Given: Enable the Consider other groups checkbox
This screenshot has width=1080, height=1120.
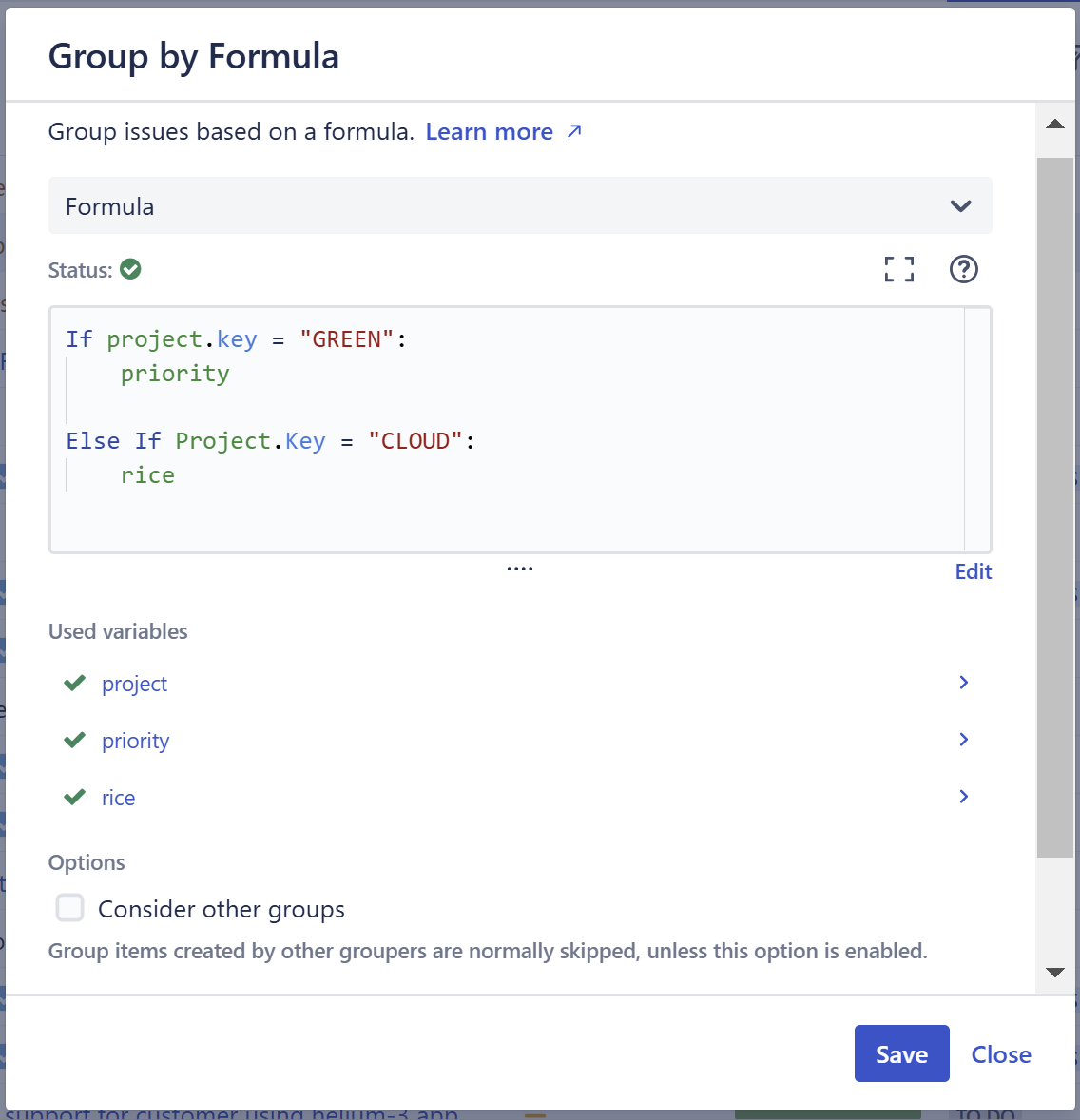Looking at the screenshot, I should tap(69, 908).
